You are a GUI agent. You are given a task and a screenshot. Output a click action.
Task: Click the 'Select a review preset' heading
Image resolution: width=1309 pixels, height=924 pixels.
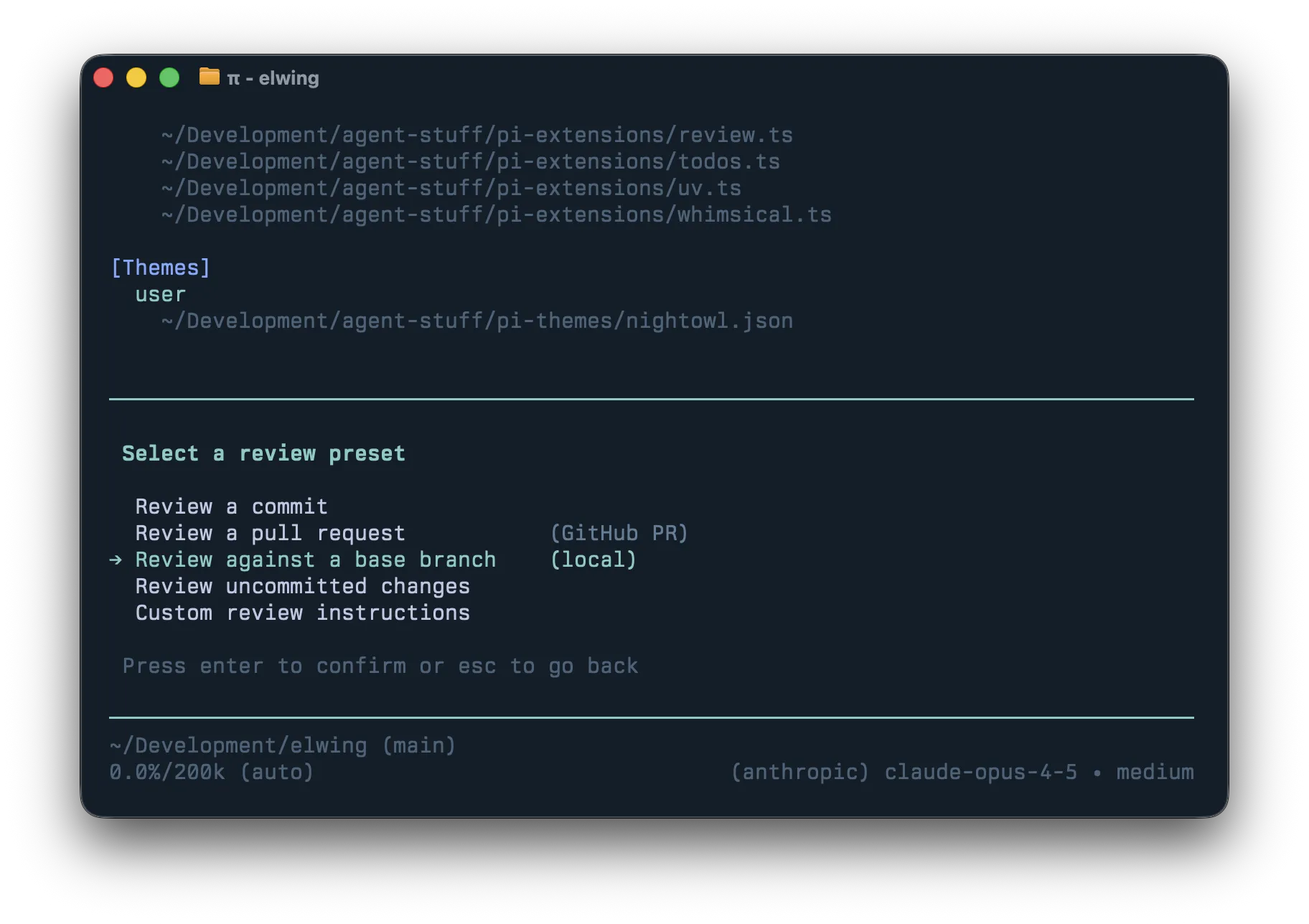263,453
